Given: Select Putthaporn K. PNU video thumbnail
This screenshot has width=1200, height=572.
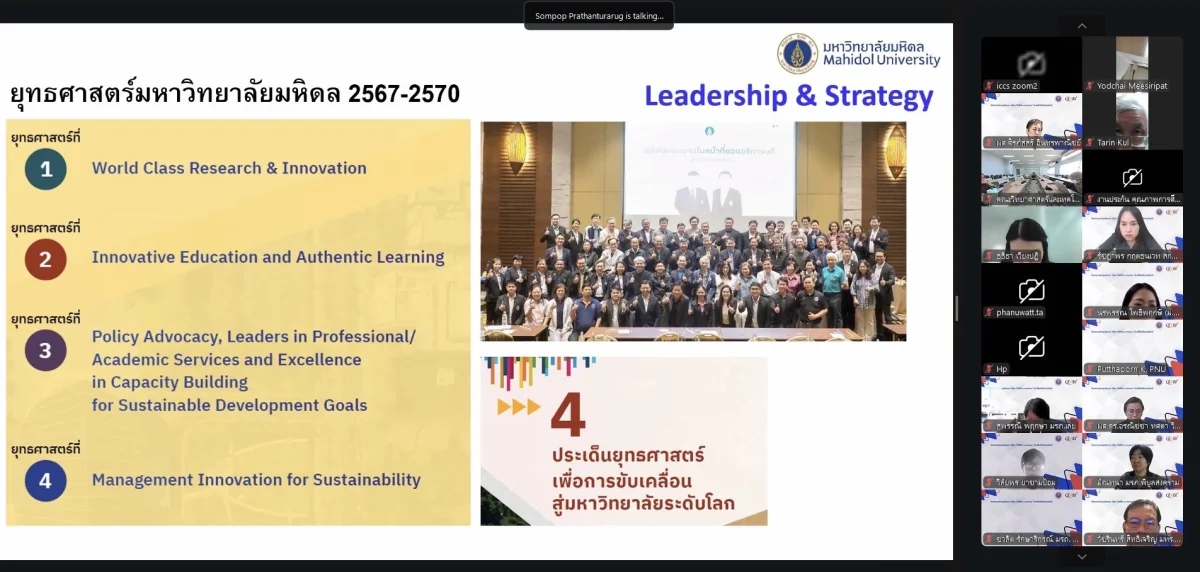Looking at the screenshot, I should click(x=1132, y=348).
